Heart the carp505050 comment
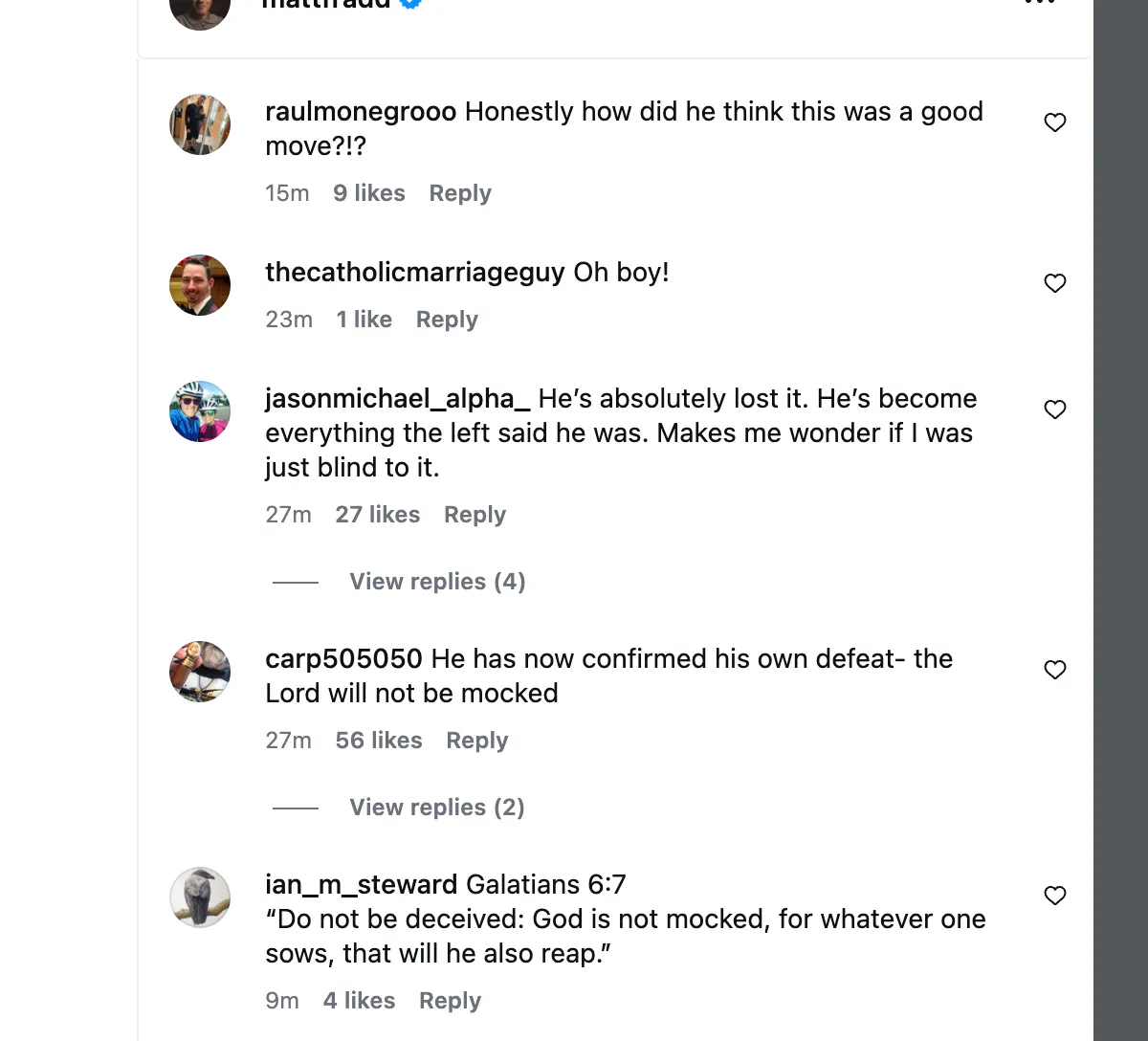The width and height of the screenshot is (1148, 1041). [1054, 670]
